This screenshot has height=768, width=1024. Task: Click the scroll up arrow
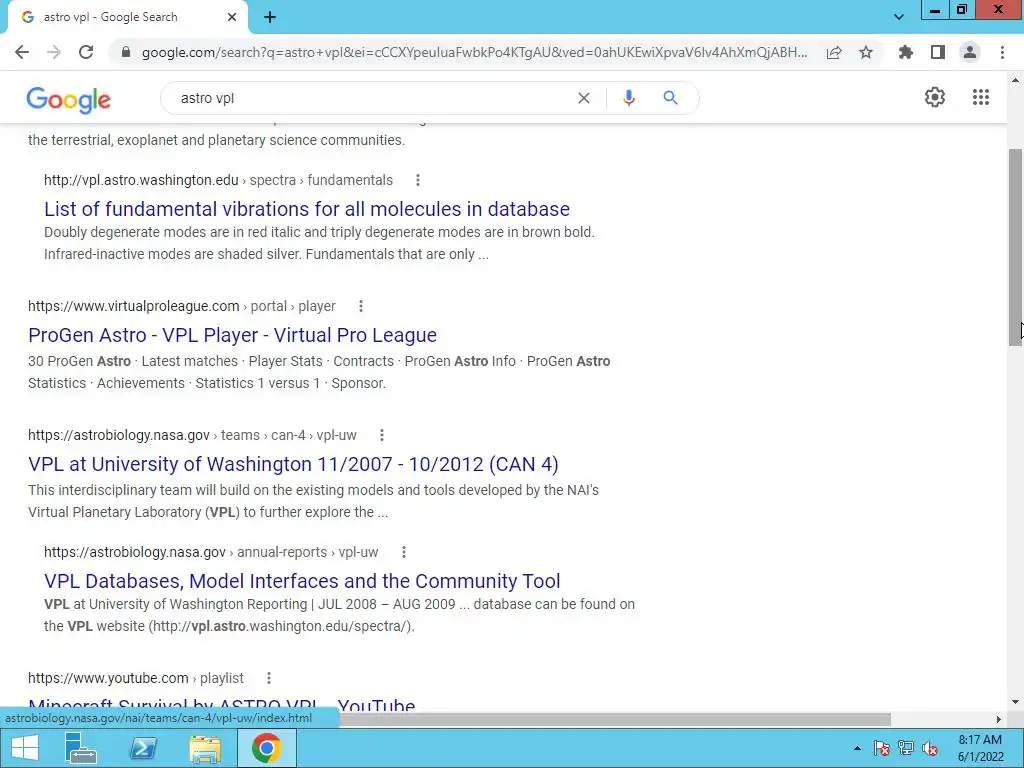pyautogui.click(x=1015, y=80)
